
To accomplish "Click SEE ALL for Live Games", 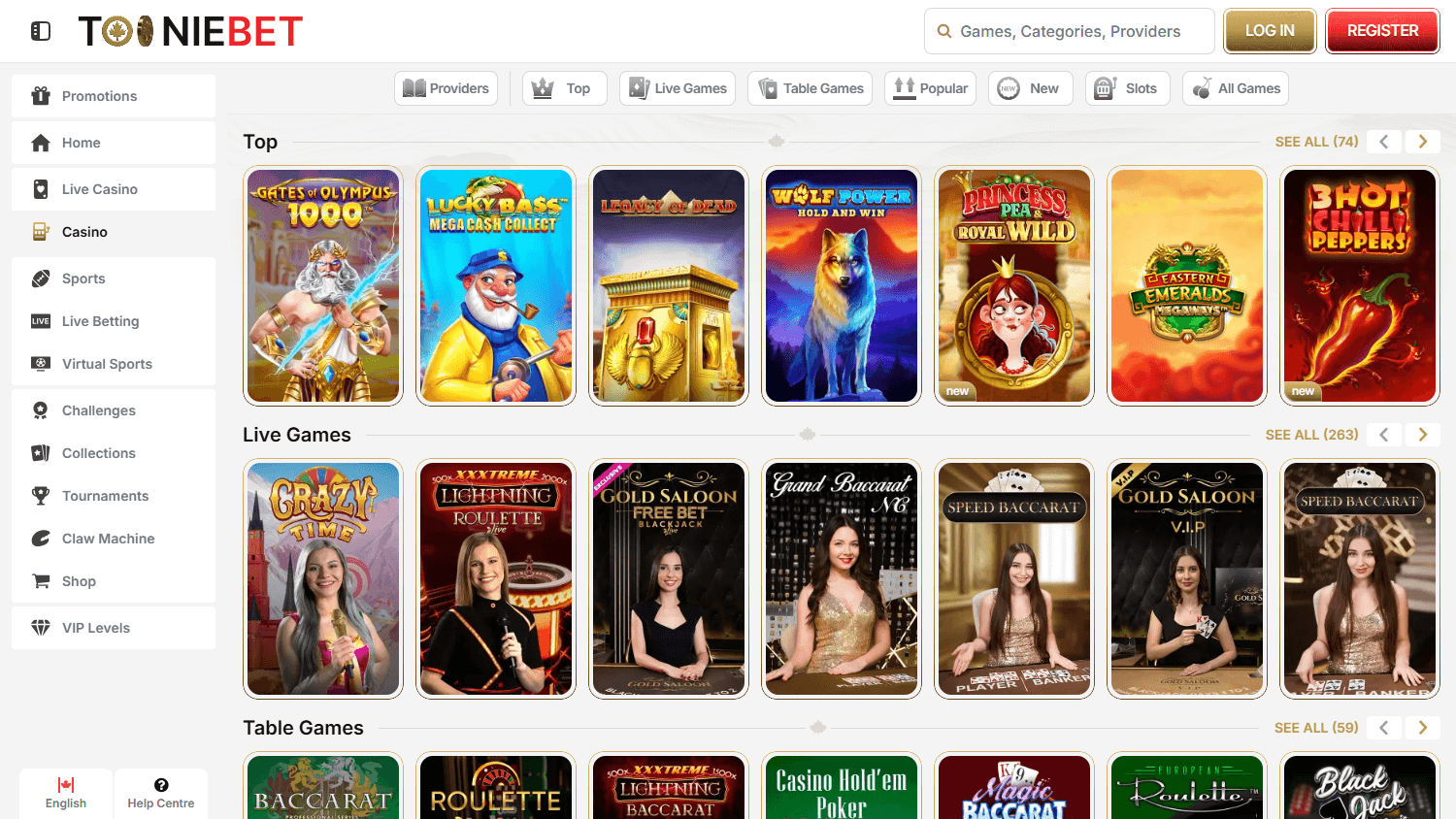I will [1311, 434].
